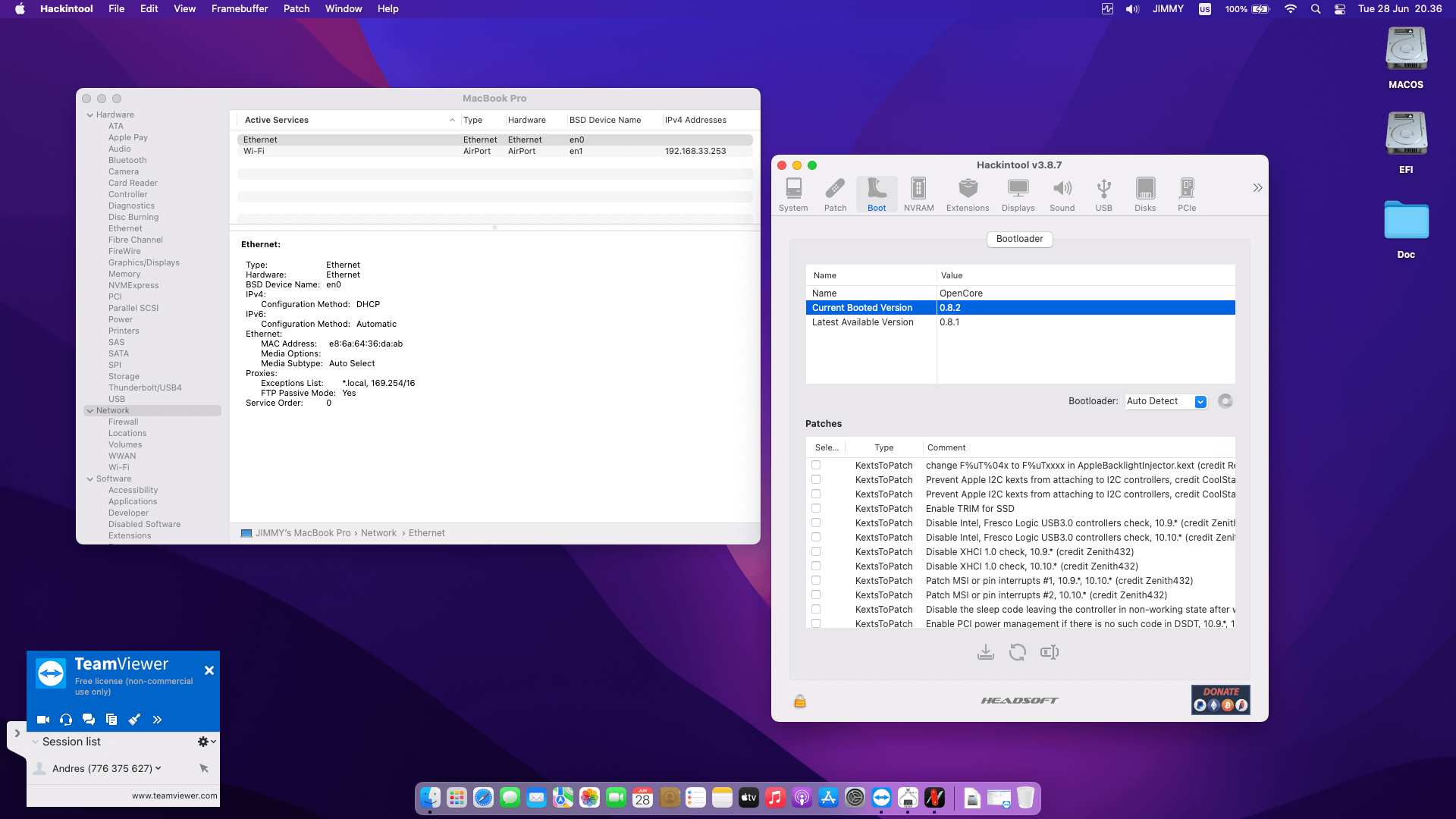1456x819 pixels.
Task: Click remote cursor icon next to Andres
Action: [x=204, y=768]
